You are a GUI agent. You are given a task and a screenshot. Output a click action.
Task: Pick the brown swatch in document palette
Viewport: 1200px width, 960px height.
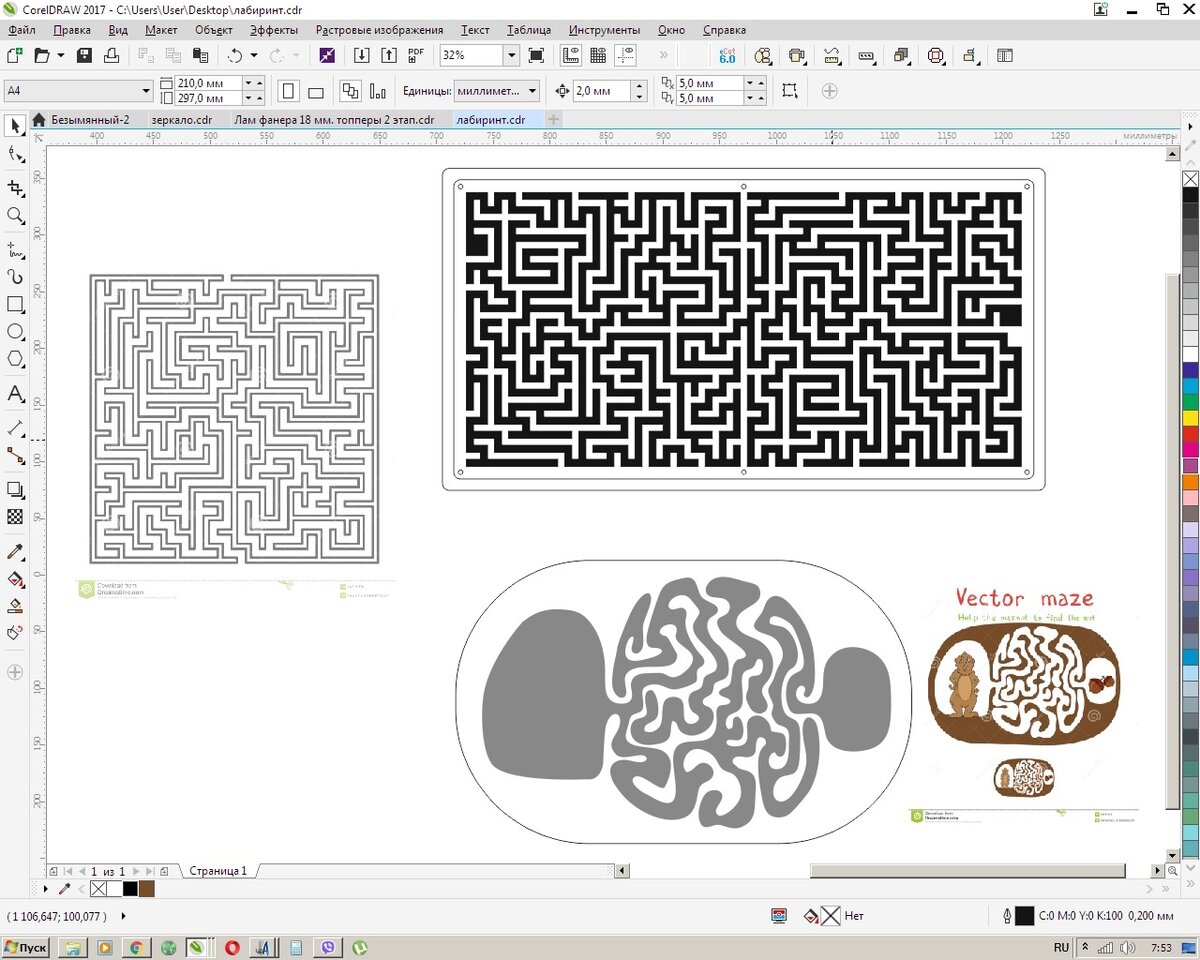coord(147,888)
